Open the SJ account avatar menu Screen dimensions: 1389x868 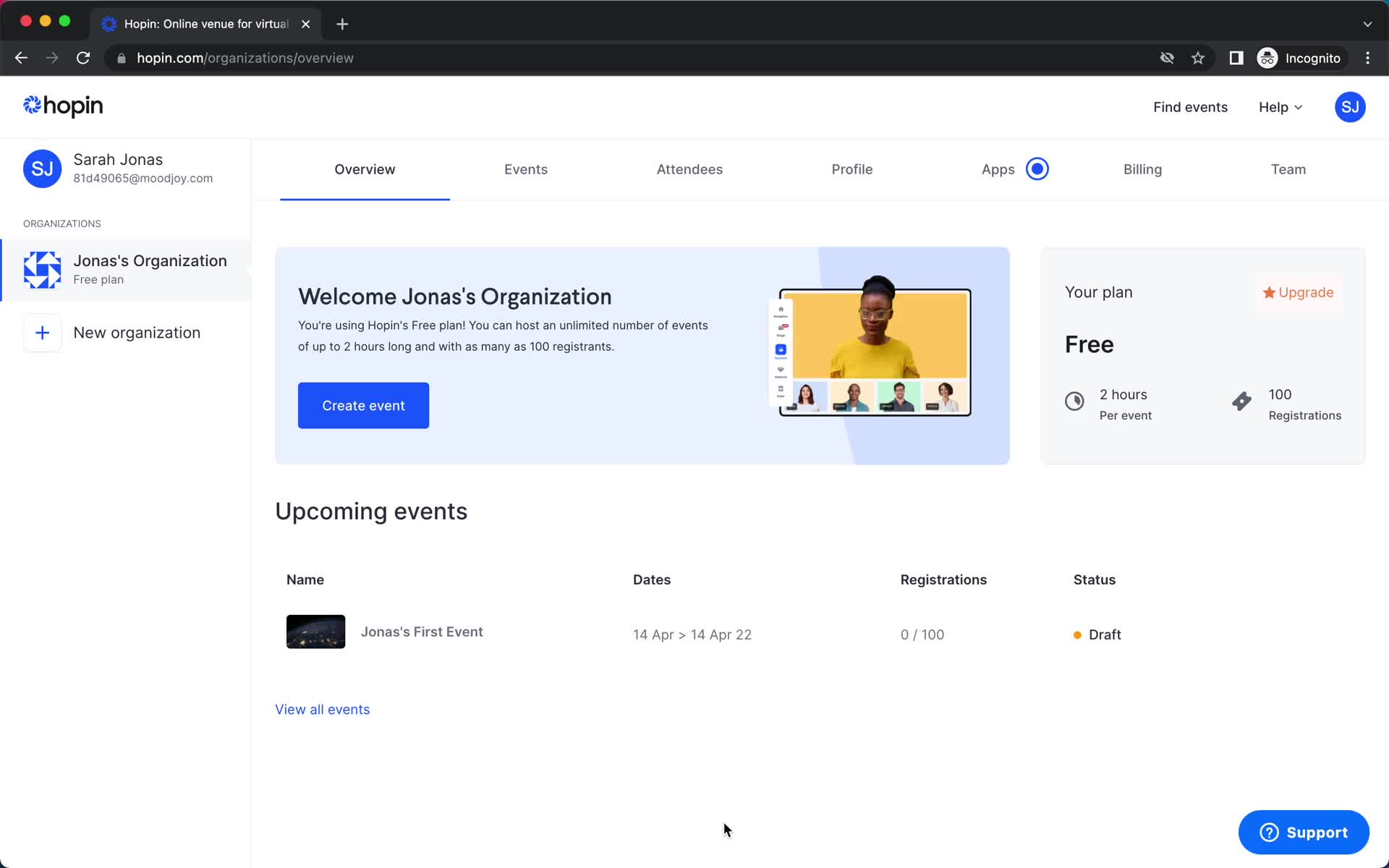point(1350,107)
